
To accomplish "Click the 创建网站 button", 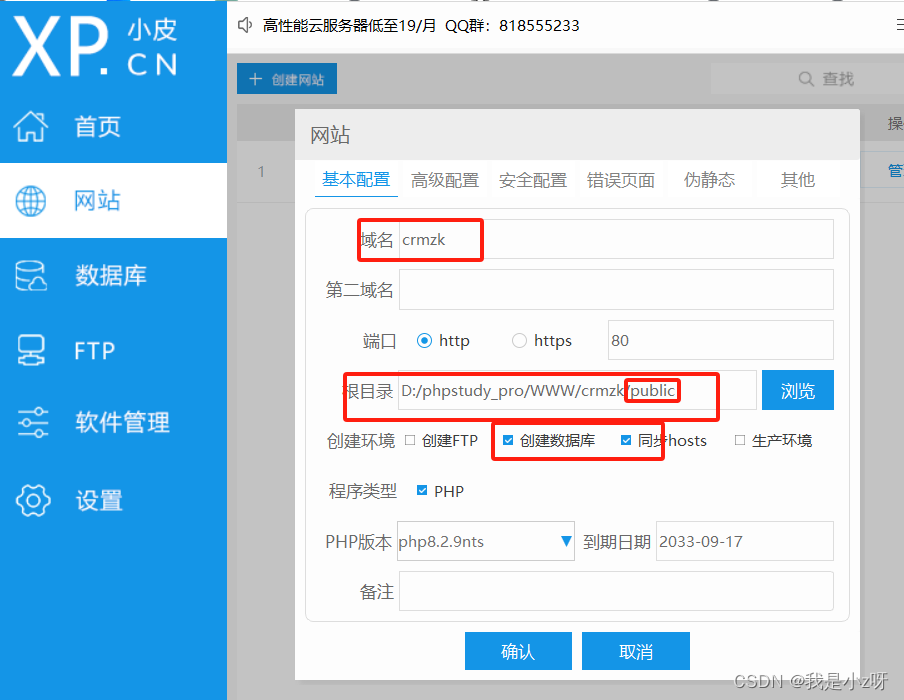I will [287, 78].
